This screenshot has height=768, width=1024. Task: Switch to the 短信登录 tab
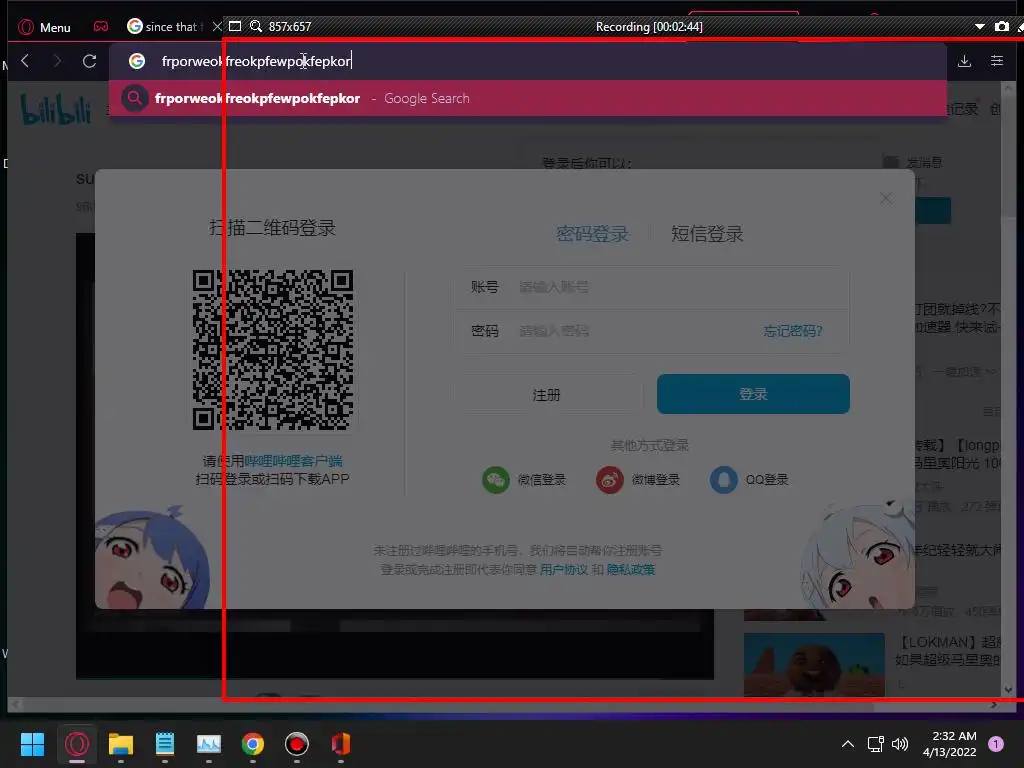tap(707, 234)
